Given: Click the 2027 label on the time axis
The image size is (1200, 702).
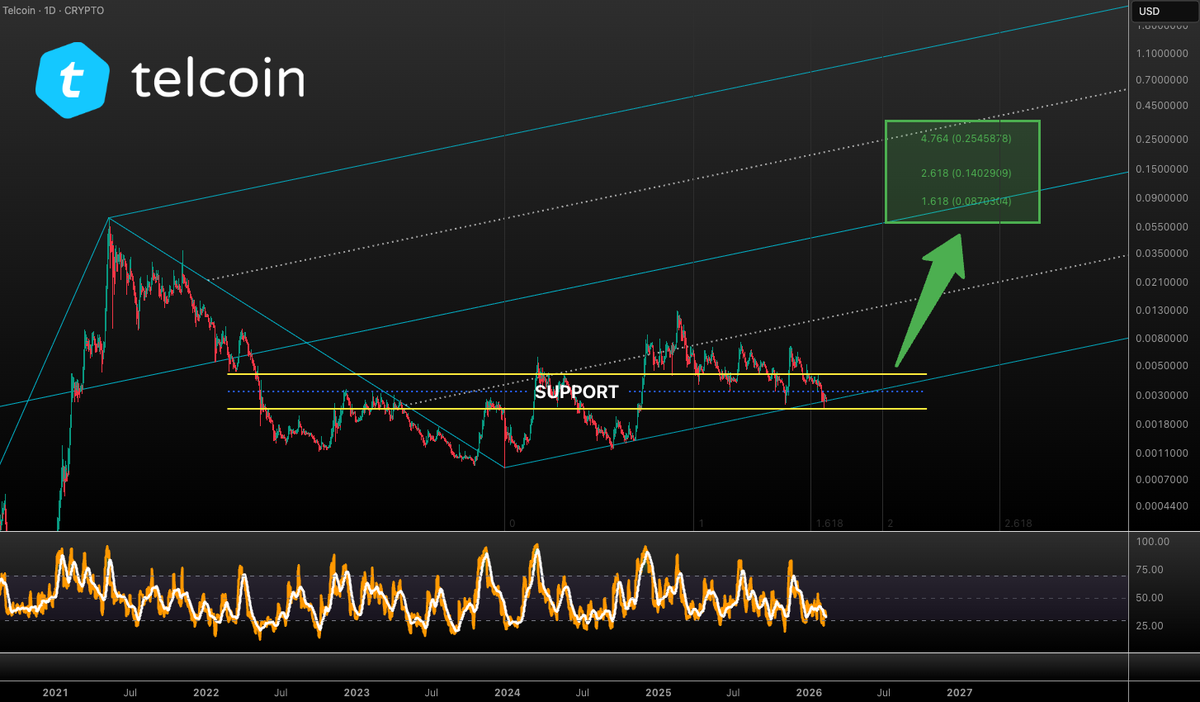Looking at the screenshot, I should [x=959, y=691].
